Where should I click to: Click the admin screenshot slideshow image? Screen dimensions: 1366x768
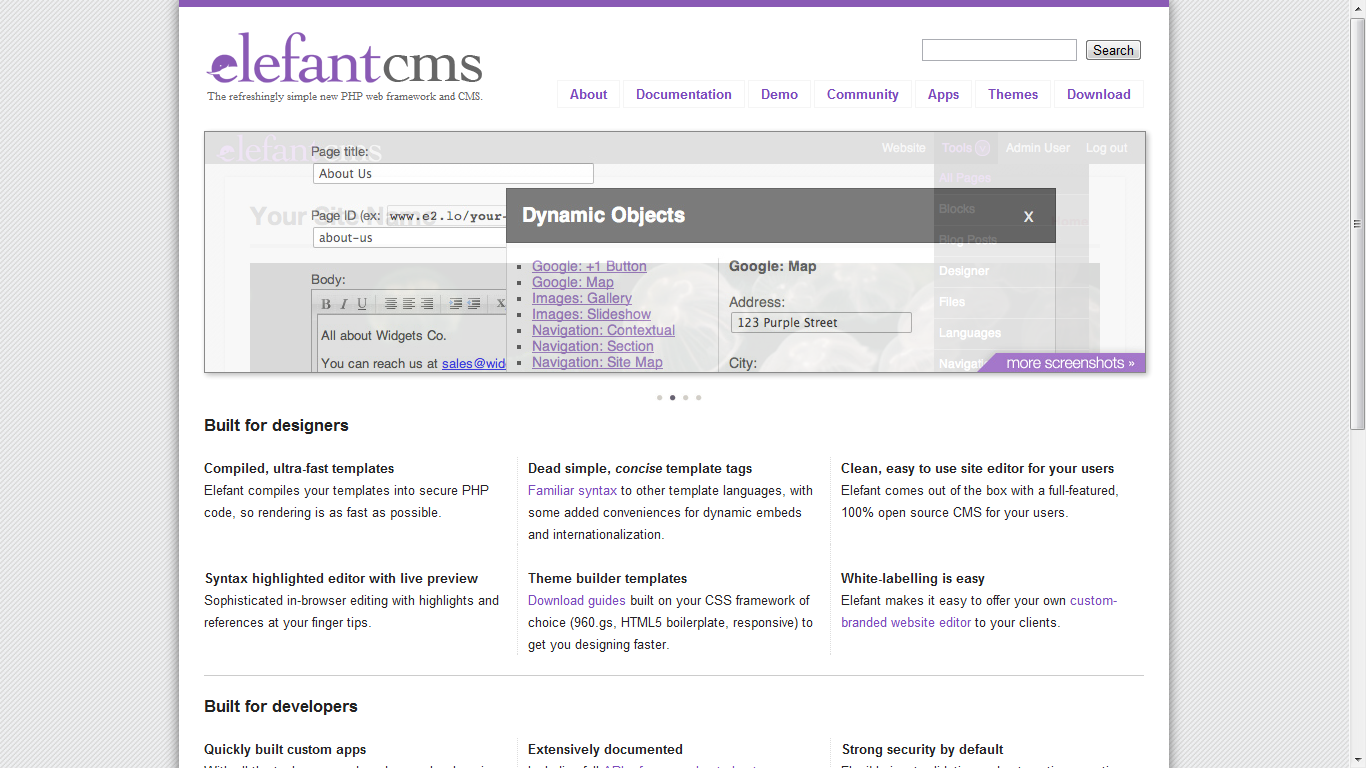675,252
